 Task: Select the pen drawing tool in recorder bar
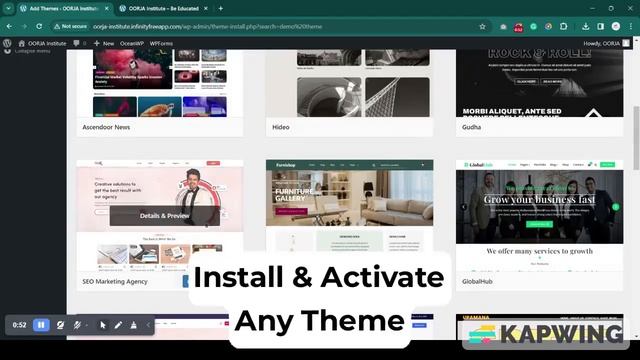118,325
